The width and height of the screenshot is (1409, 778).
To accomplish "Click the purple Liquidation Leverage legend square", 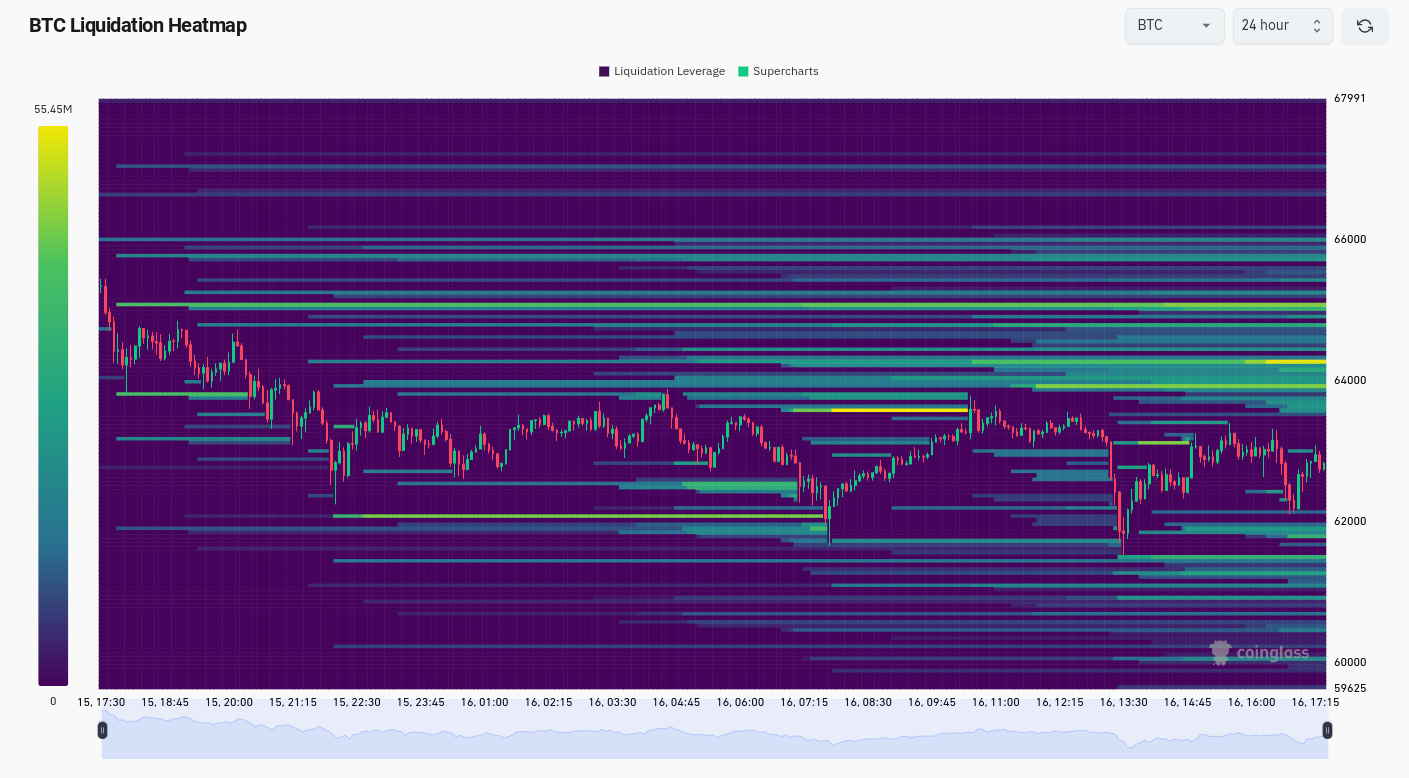I will (x=604, y=71).
